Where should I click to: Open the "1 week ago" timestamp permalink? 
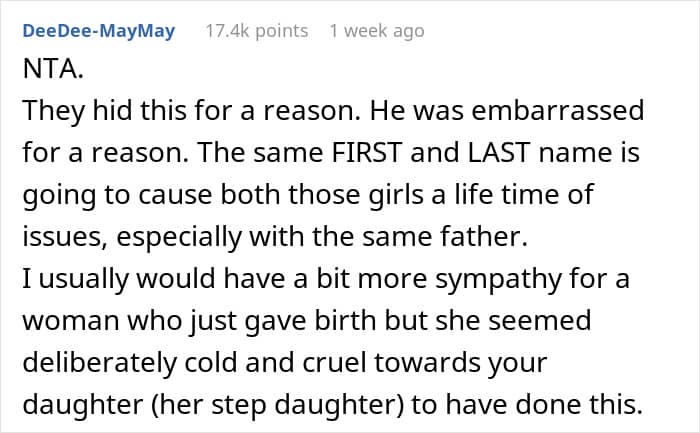coord(376,31)
